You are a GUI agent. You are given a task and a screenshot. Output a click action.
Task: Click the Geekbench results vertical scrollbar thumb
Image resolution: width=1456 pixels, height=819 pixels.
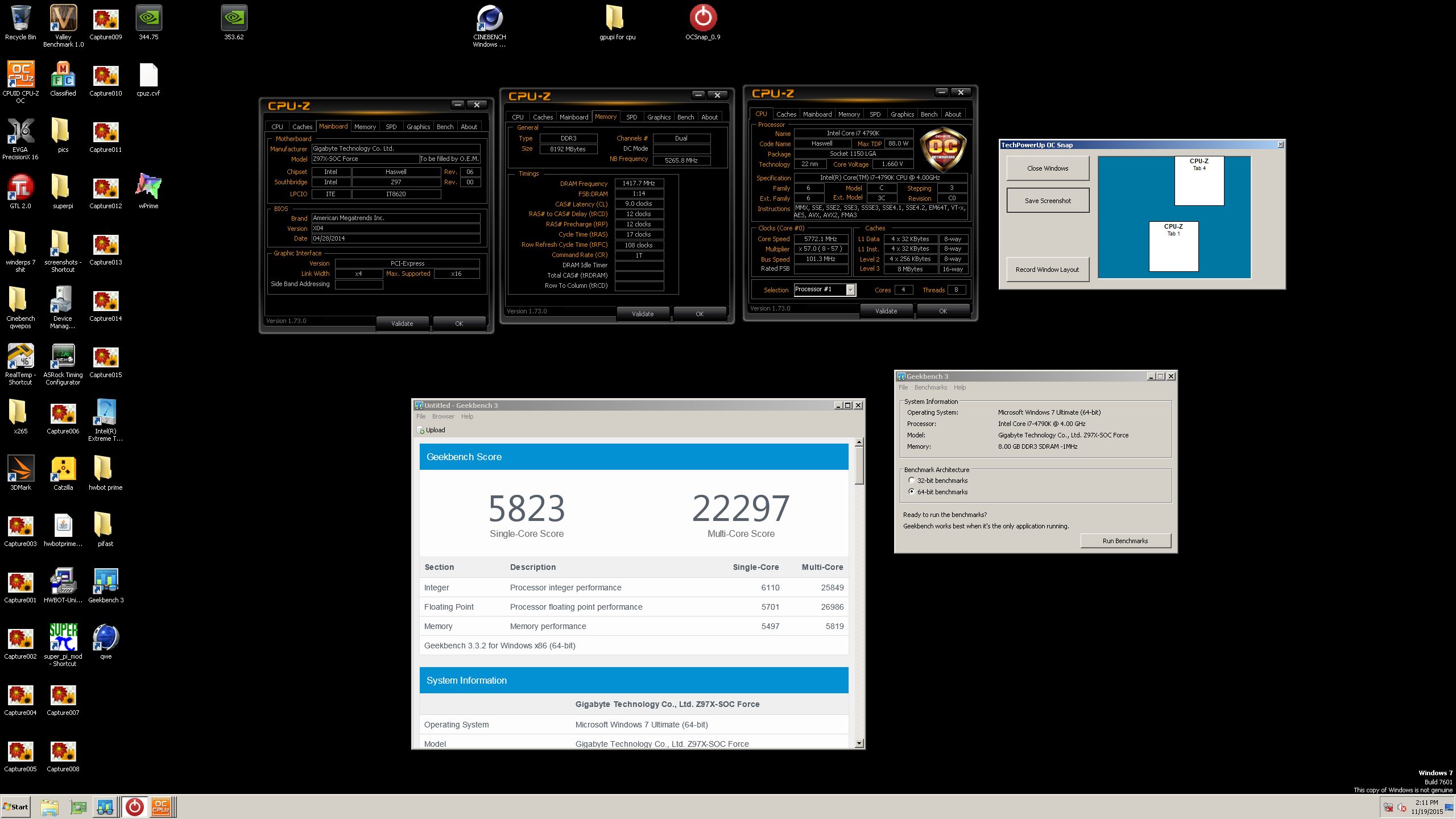859,466
